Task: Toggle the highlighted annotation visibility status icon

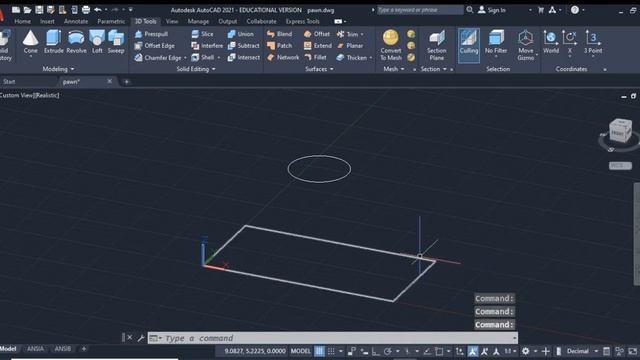Action: (x=473, y=351)
